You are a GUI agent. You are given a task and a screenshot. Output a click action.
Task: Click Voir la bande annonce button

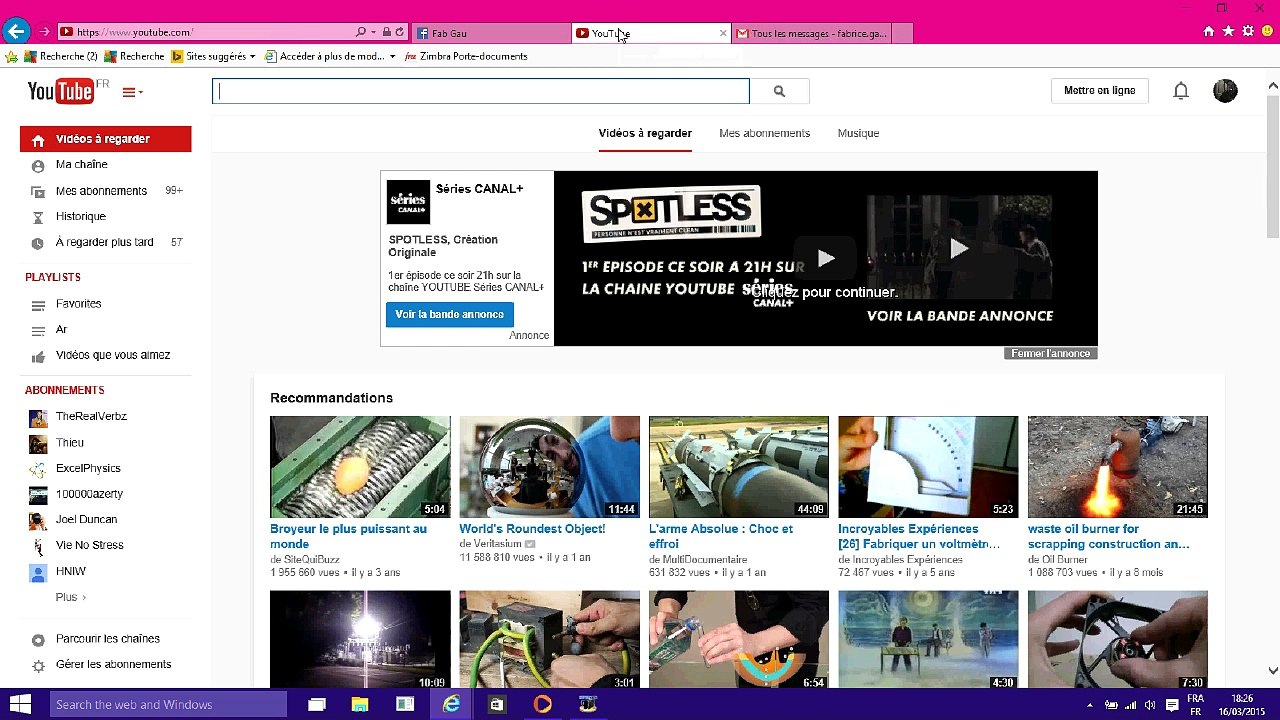[449, 315]
